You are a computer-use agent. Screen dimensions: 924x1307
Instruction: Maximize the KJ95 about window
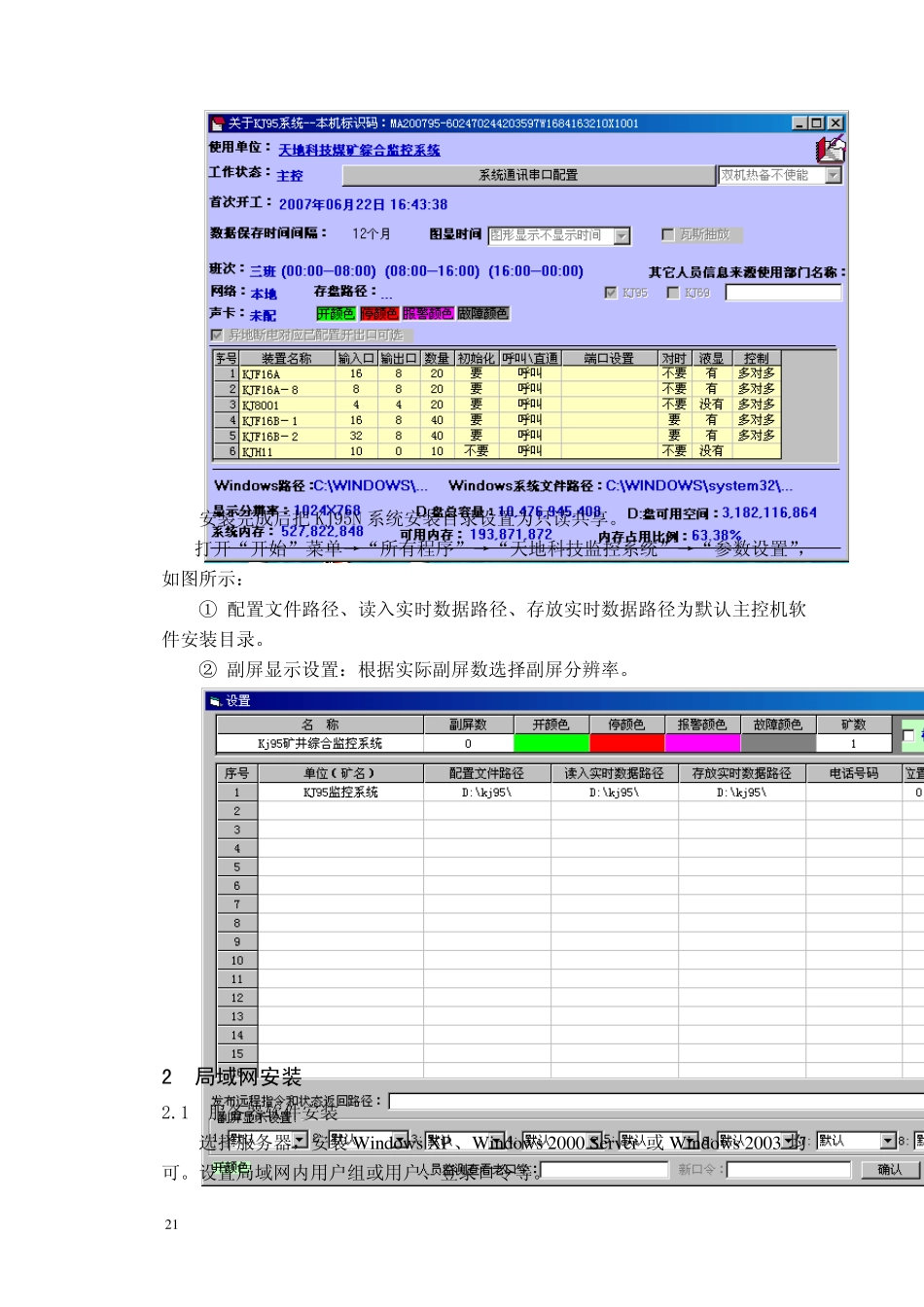point(816,124)
